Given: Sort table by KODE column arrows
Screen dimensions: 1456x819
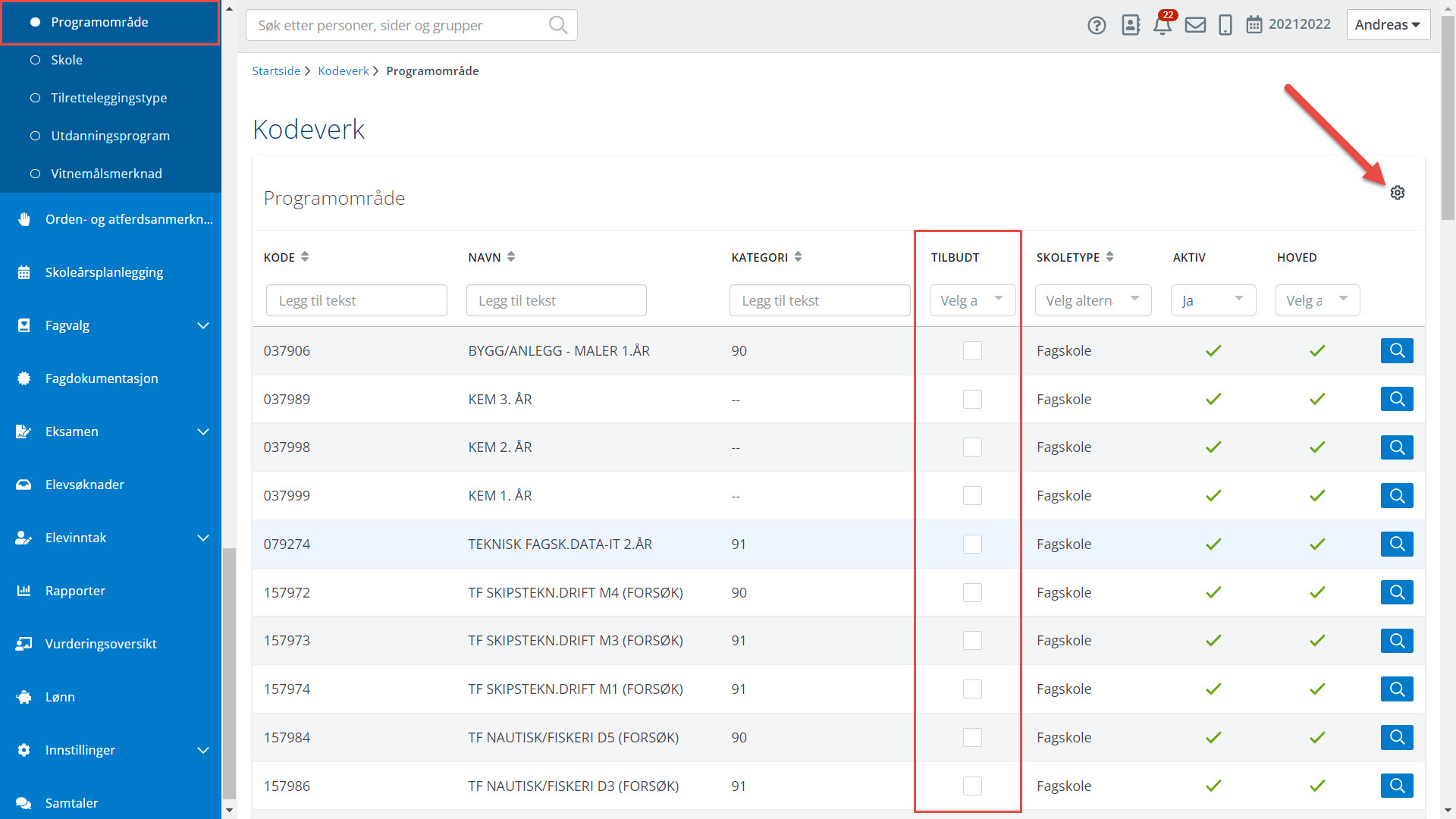Looking at the screenshot, I should coord(305,257).
